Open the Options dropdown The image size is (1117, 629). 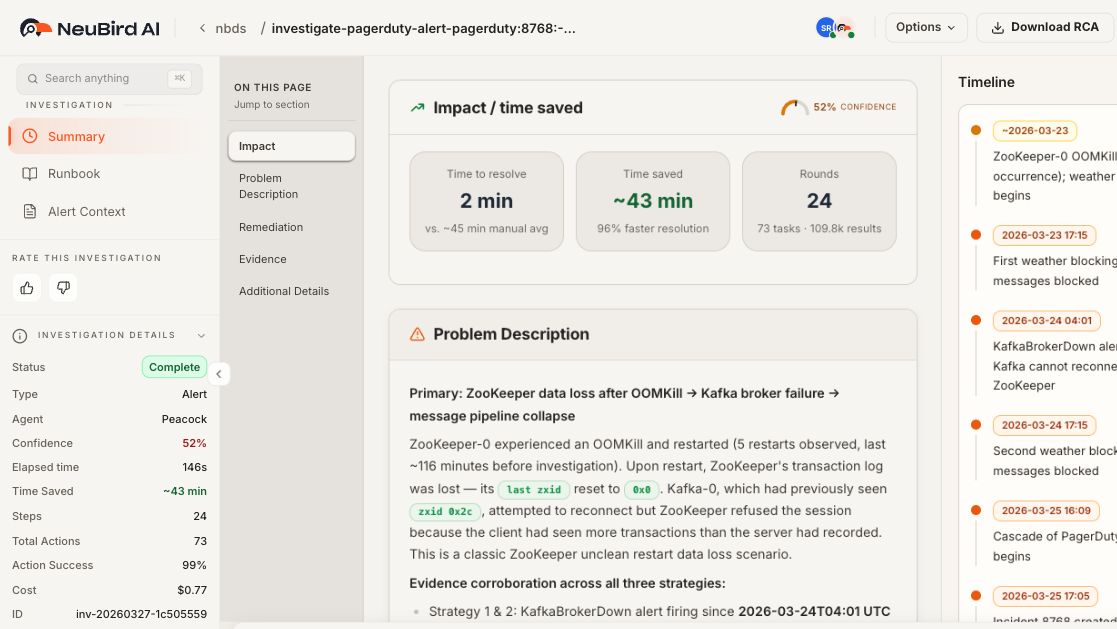(x=926, y=27)
